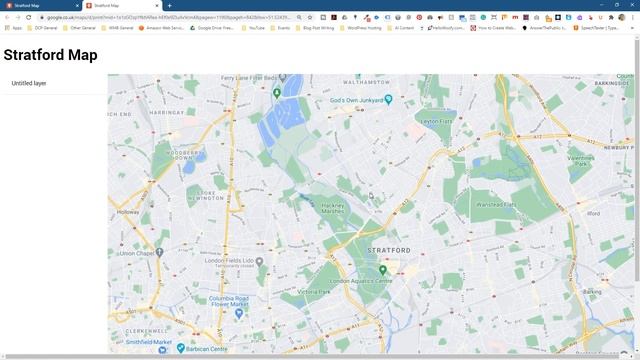640x360 pixels.
Task: Click the red Pinterest extension icon
Action: point(419,18)
